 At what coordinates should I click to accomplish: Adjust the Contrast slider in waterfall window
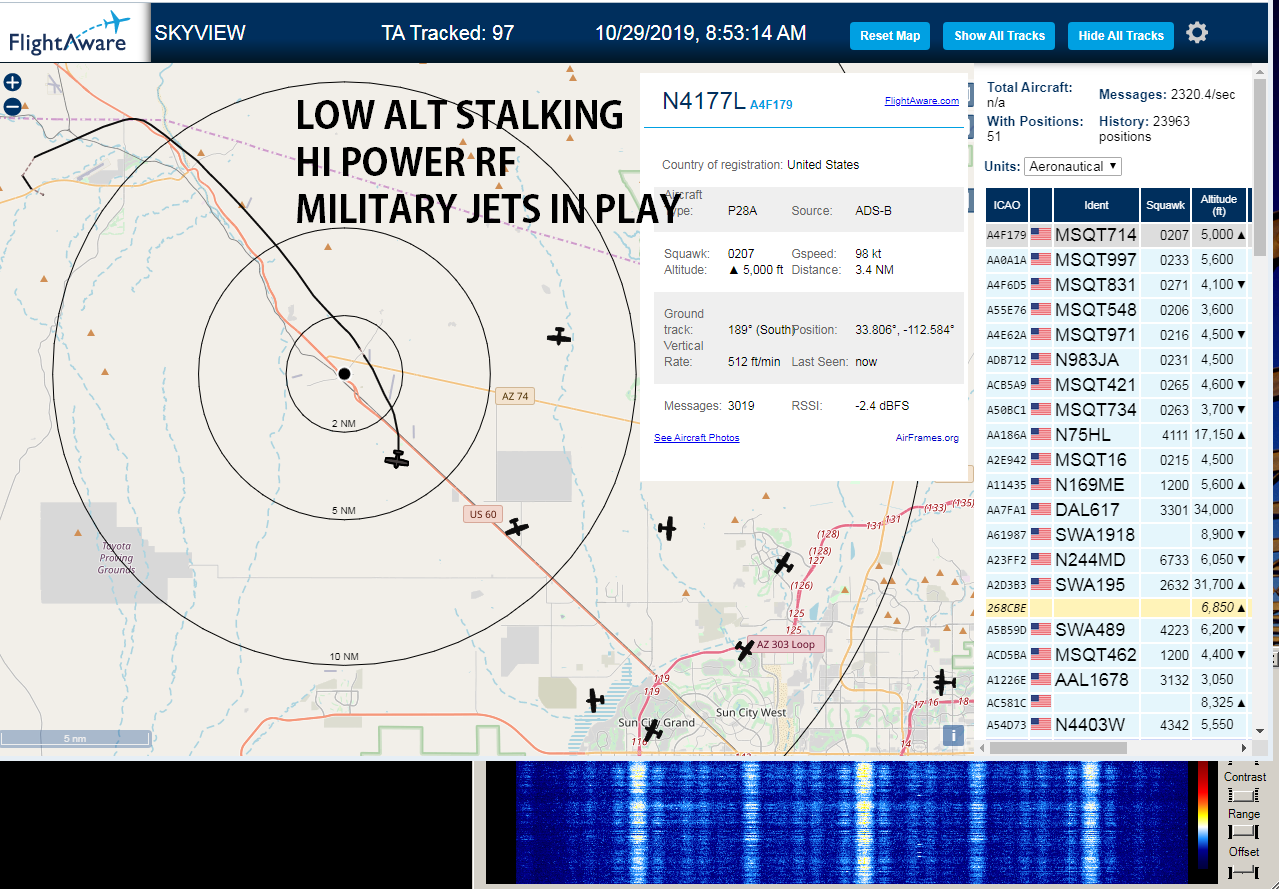click(1244, 795)
